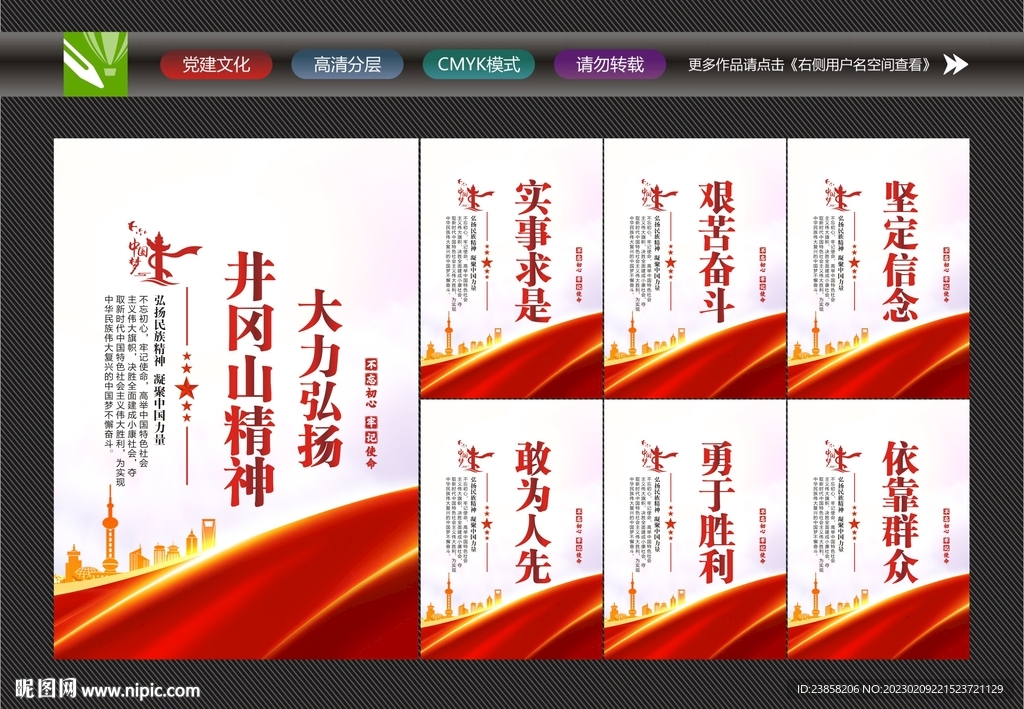Select the 高清分层 tag
The width and height of the screenshot is (1024, 709).
click(348, 66)
